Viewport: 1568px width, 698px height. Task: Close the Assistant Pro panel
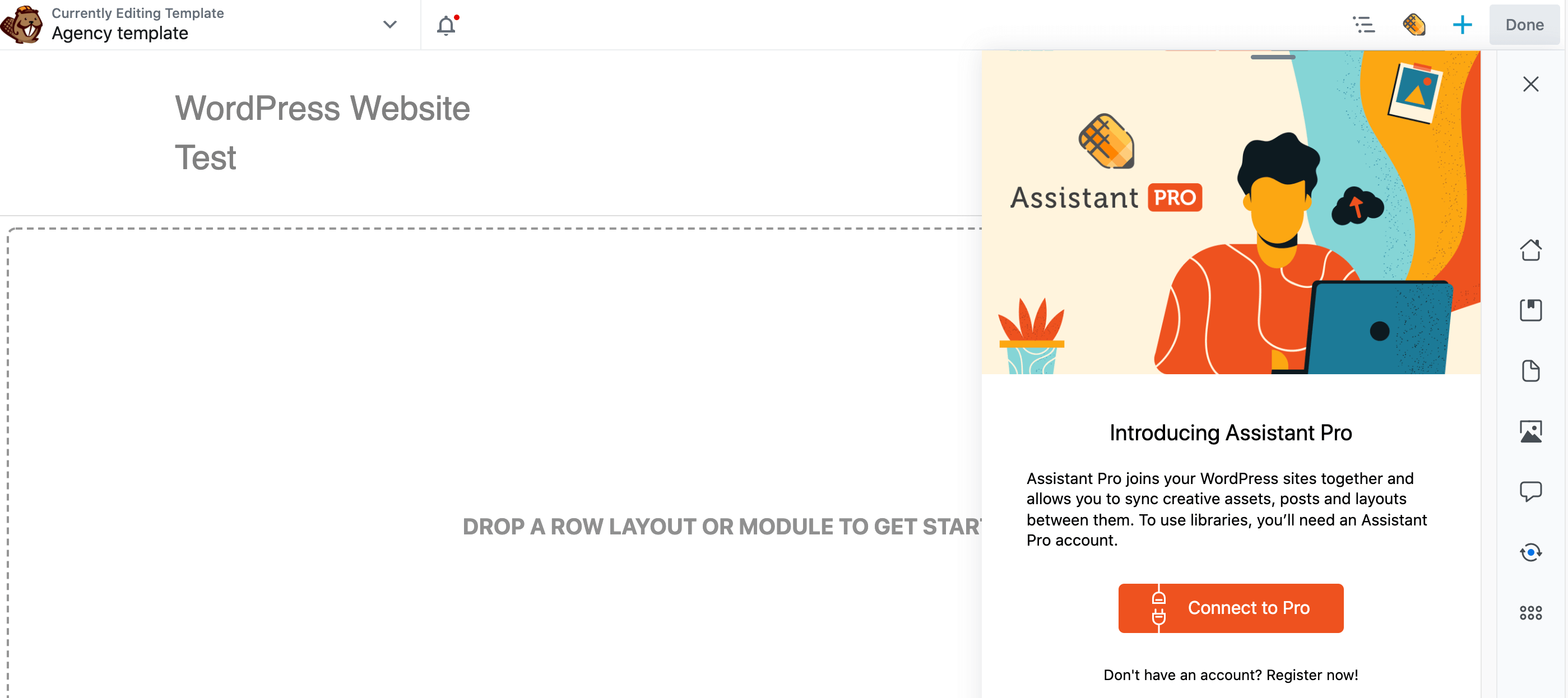(1530, 84)
